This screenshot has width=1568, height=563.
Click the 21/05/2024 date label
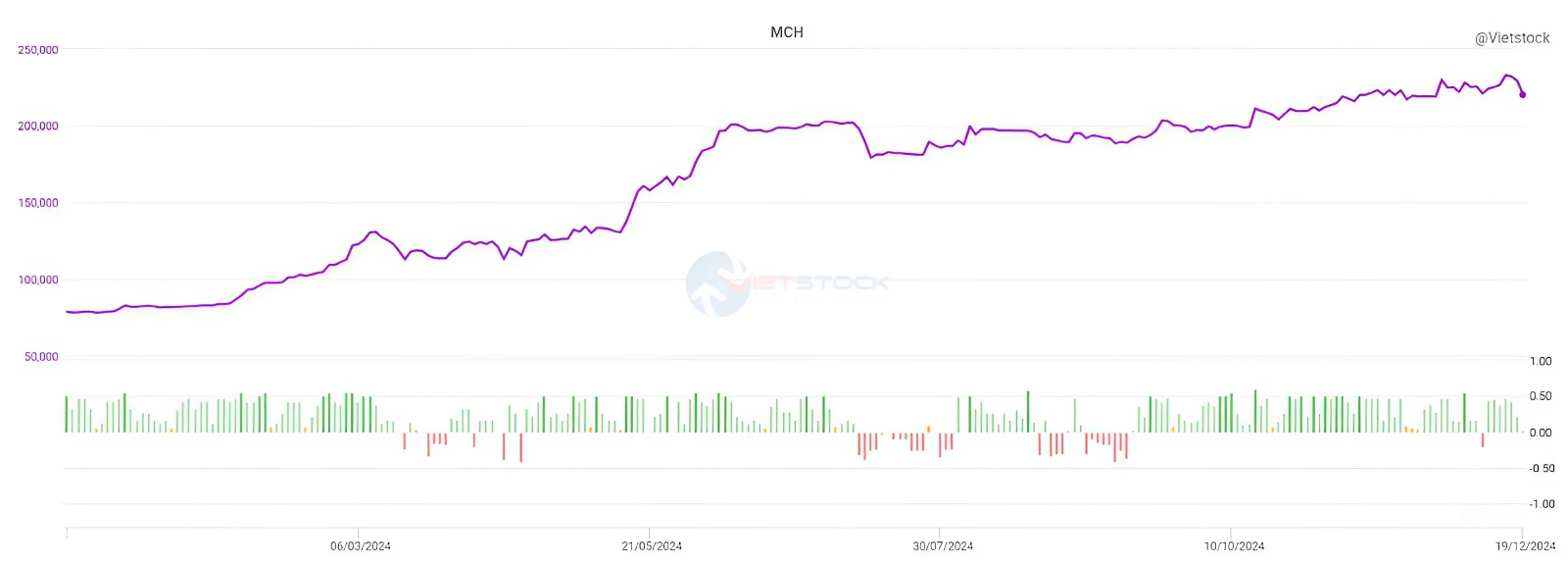(x=652, y=546)
